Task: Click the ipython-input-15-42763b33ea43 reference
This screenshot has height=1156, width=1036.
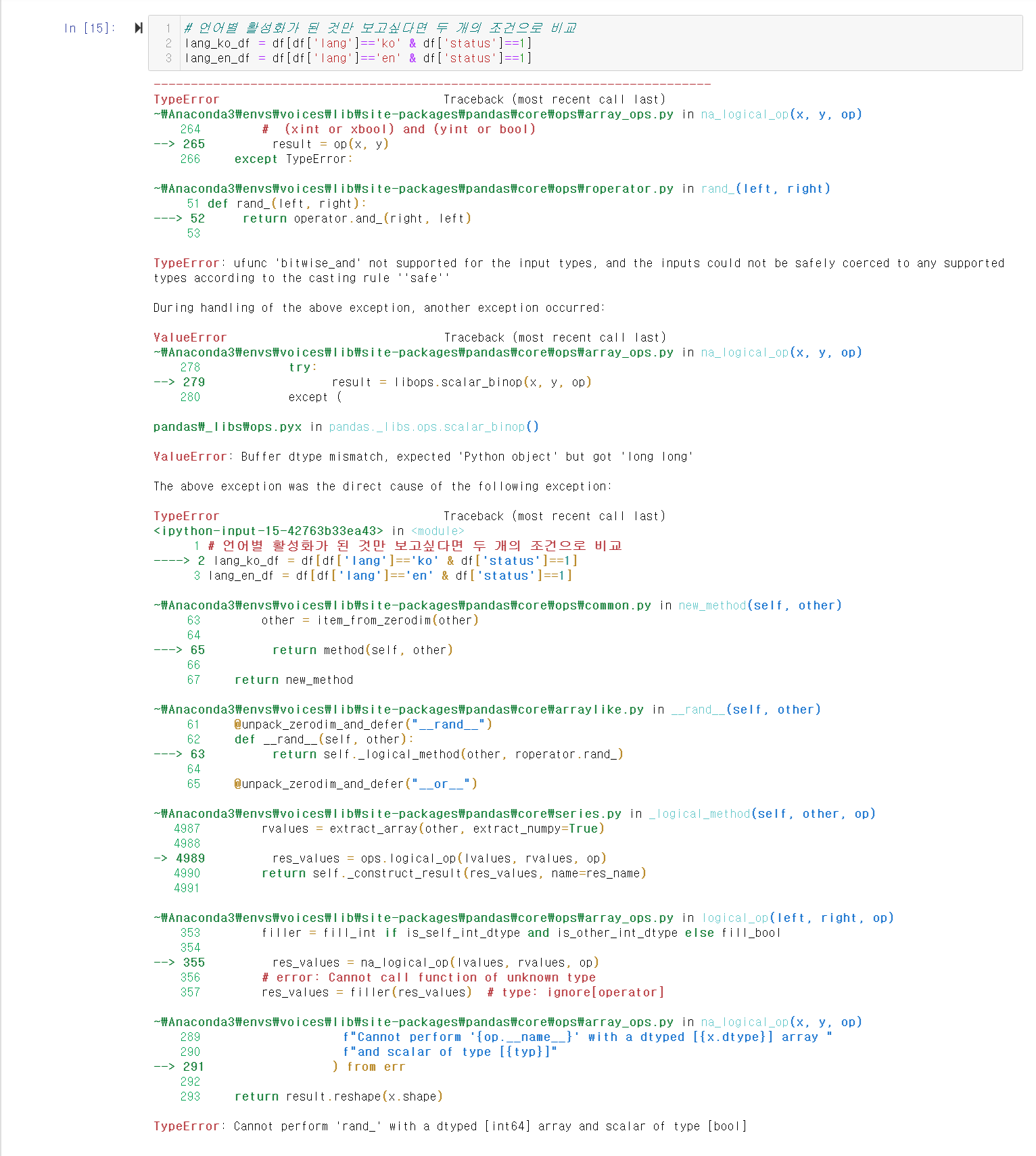Action: point(268,531)
